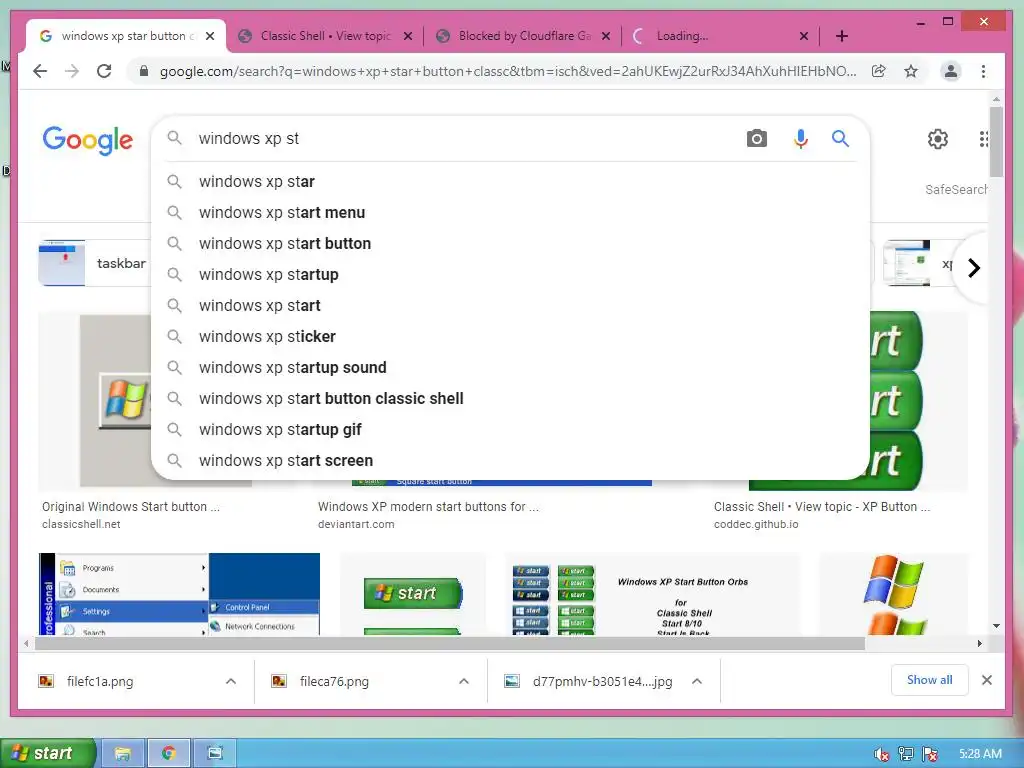Start voice search with microphone
This screenshot has width=1024, height=768.
(x=801, y=138)
